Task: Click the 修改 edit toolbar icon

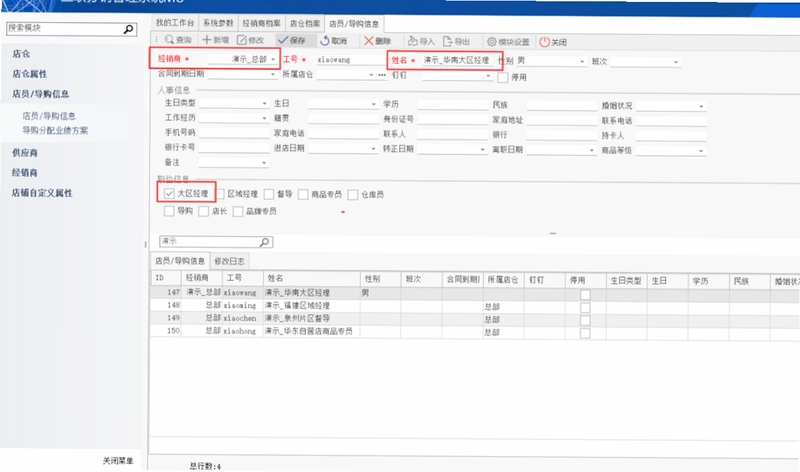Action: (242, 40)
